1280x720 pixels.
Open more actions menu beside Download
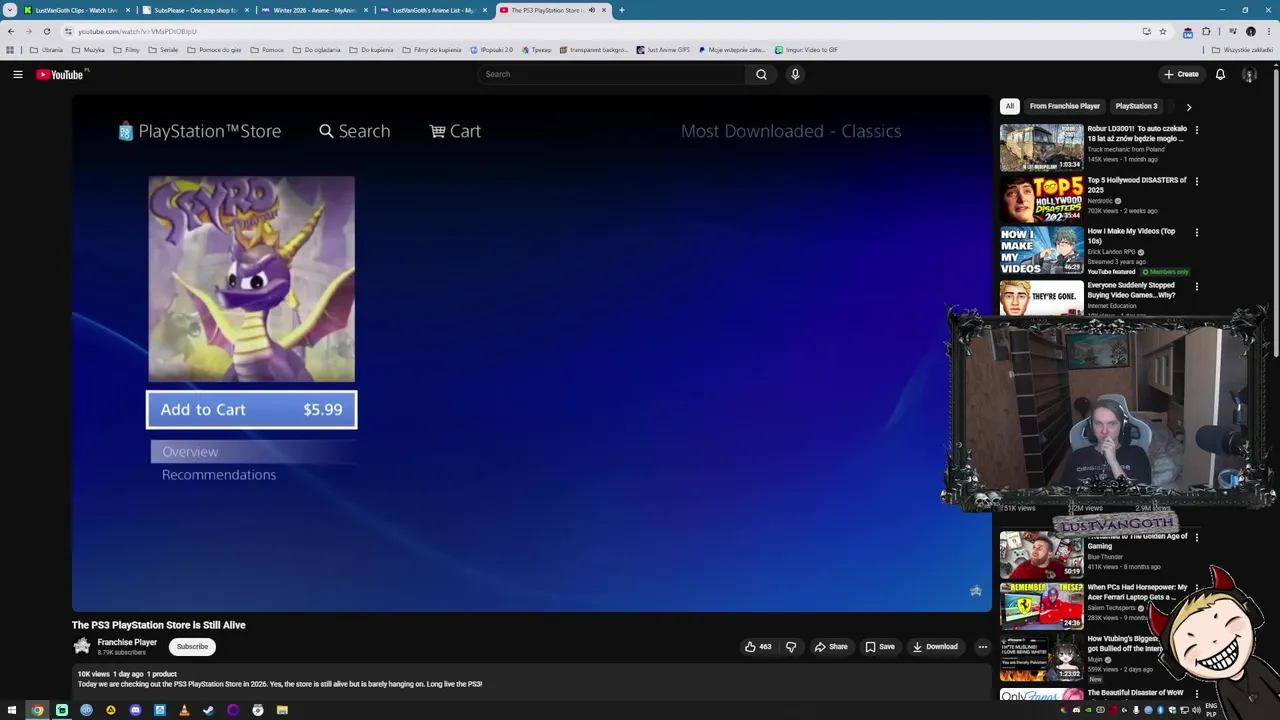(x=982, y=647)
